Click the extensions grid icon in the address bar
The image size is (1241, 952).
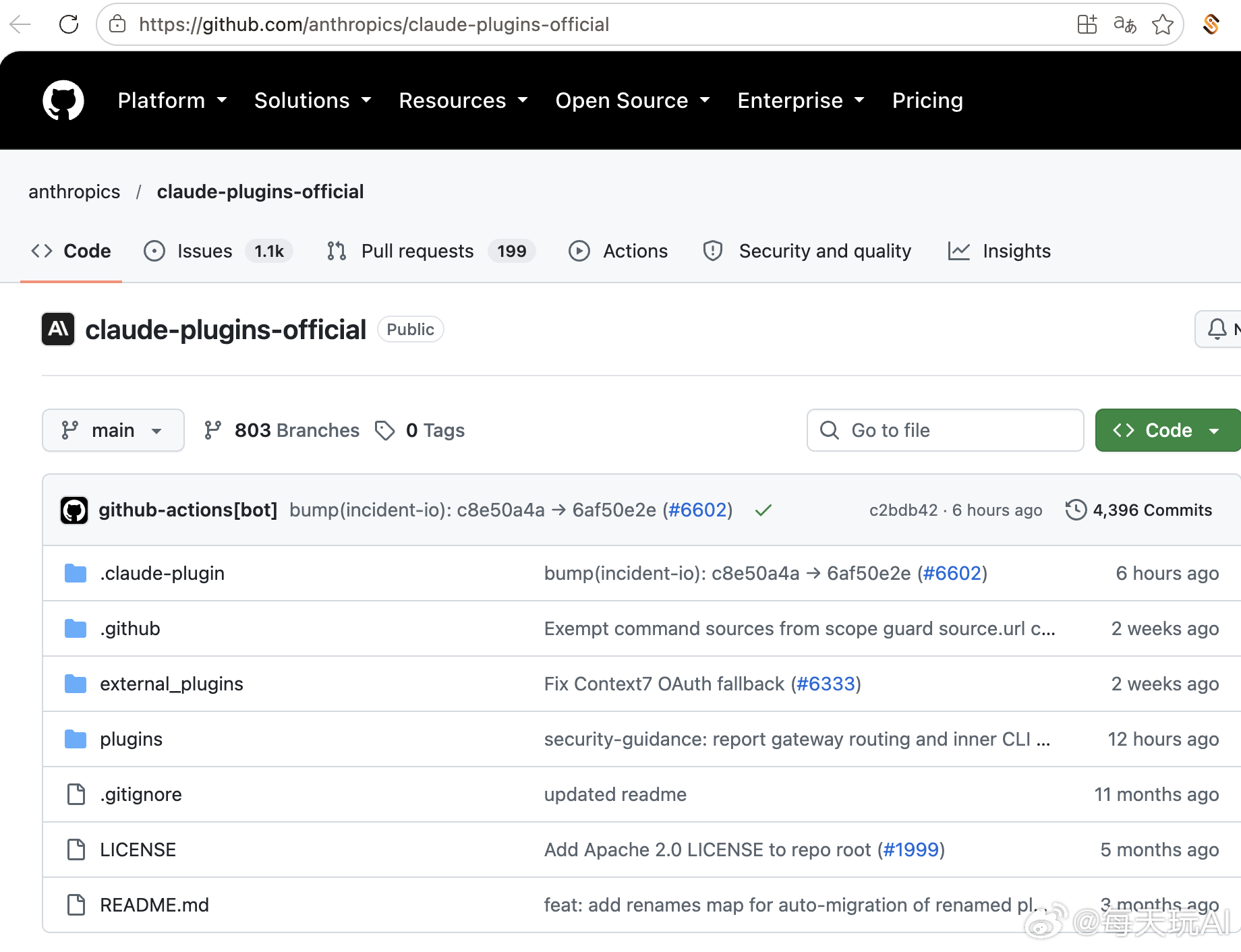click(x=1087, y=24)
